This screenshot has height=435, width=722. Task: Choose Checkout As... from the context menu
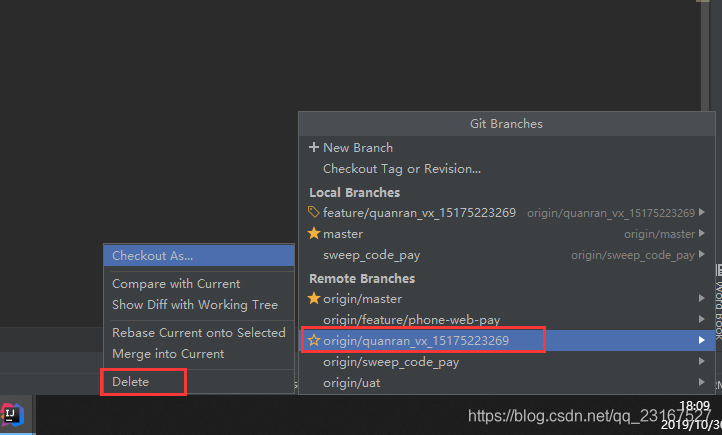(199, 255)
